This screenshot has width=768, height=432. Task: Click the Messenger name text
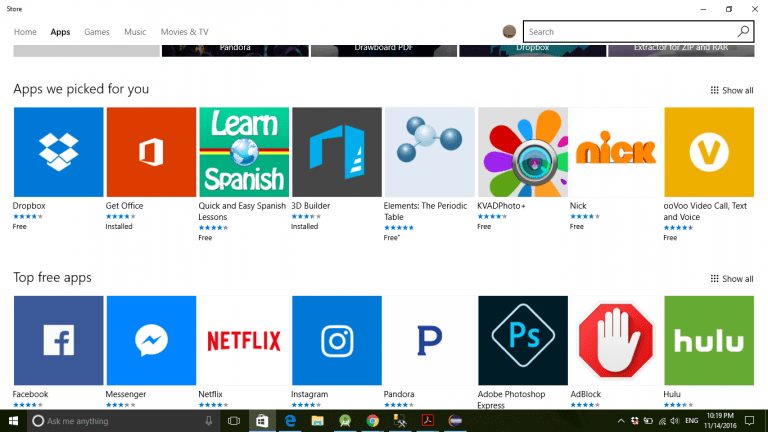tap(125, 394)
